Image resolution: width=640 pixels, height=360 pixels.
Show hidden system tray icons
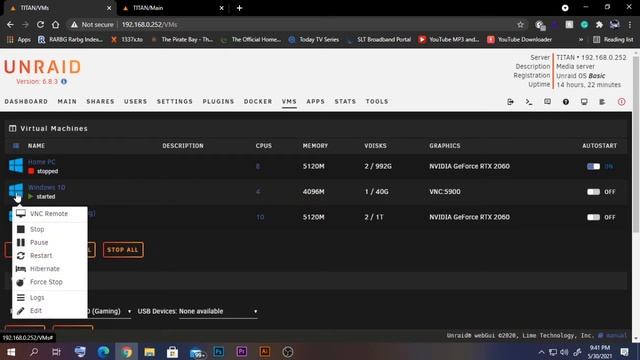pyautogui.click(x=541, y=352)
